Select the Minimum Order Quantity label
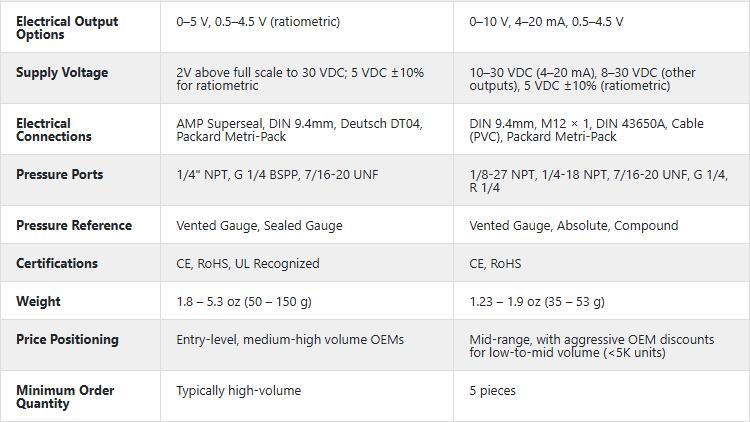The image size is (750, 422). (x=65, y=396)
